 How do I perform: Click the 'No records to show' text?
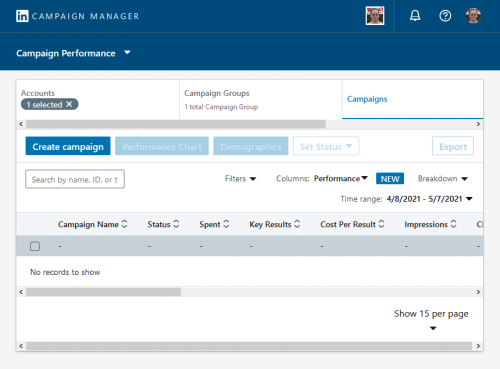tap(65, 272)
